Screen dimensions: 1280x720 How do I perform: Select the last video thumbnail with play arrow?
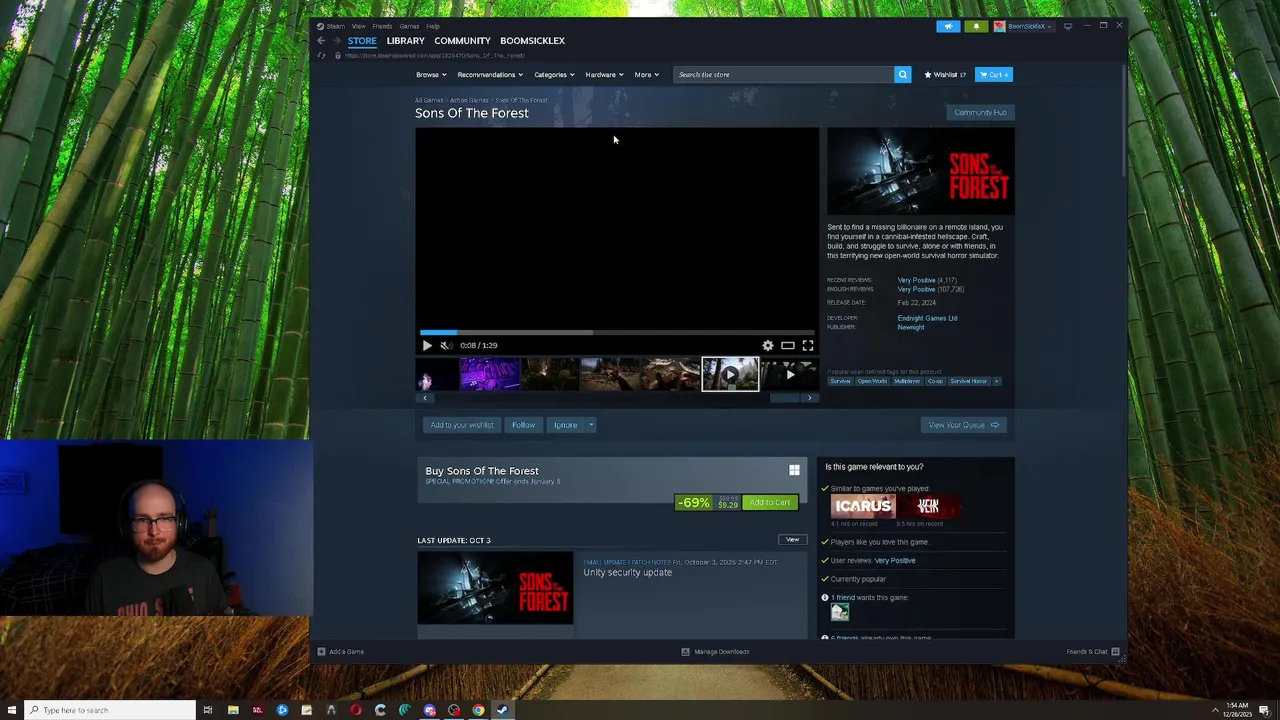tap(790, 374)
